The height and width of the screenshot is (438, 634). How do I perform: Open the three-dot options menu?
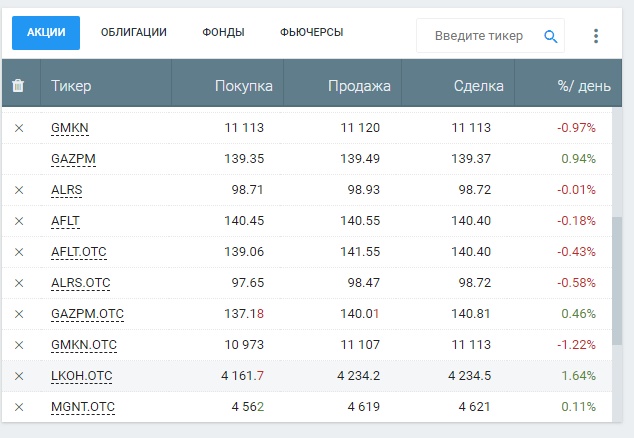click(x=596, y=36)
